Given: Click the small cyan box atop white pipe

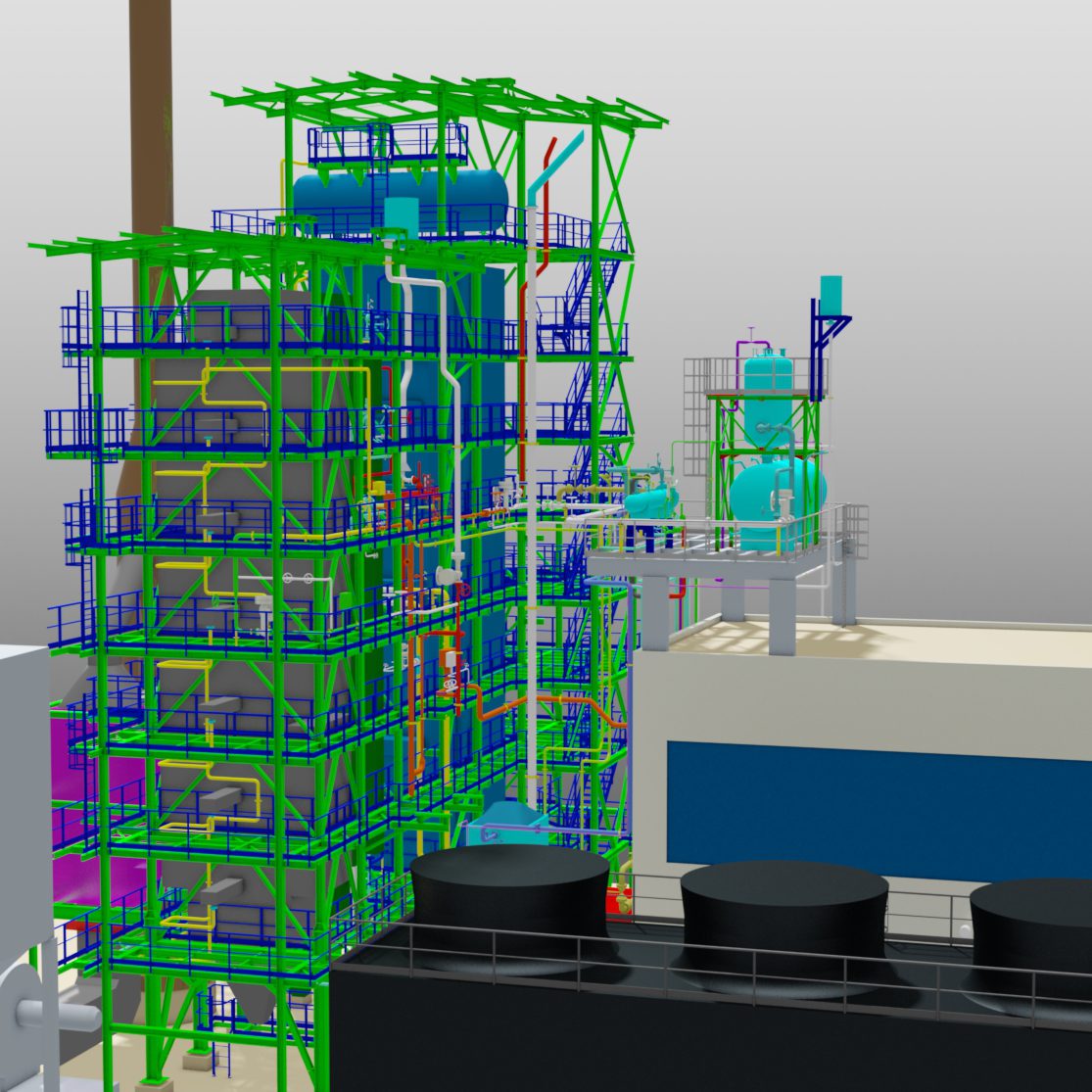Looking at the screenshot, I should pos(401,213).
